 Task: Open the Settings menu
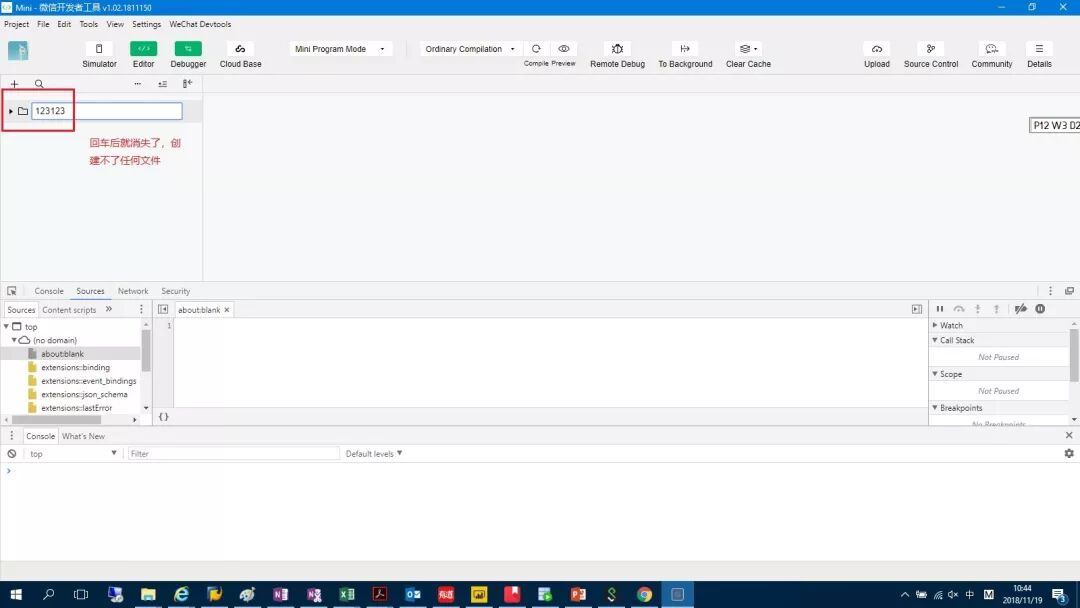point(147,24)
